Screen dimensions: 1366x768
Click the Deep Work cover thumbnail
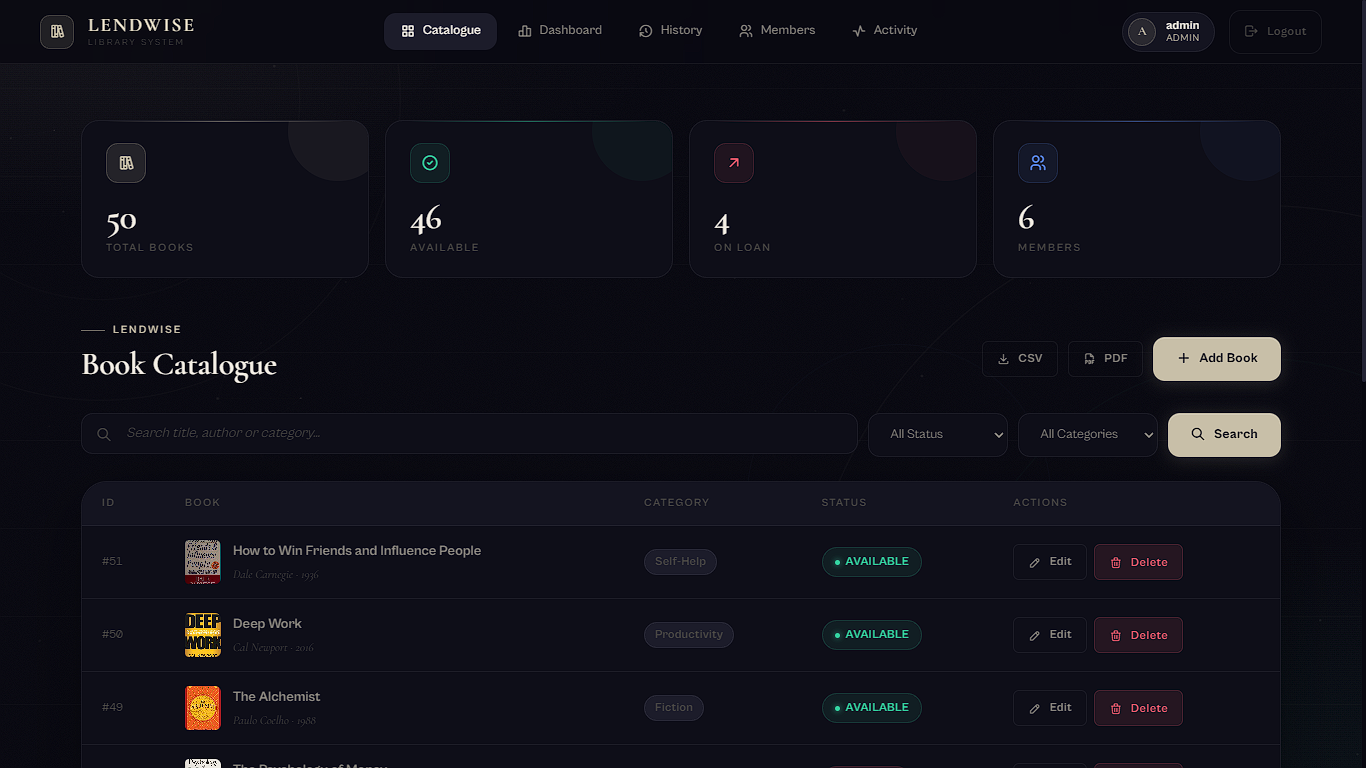(x=203, y=635)
